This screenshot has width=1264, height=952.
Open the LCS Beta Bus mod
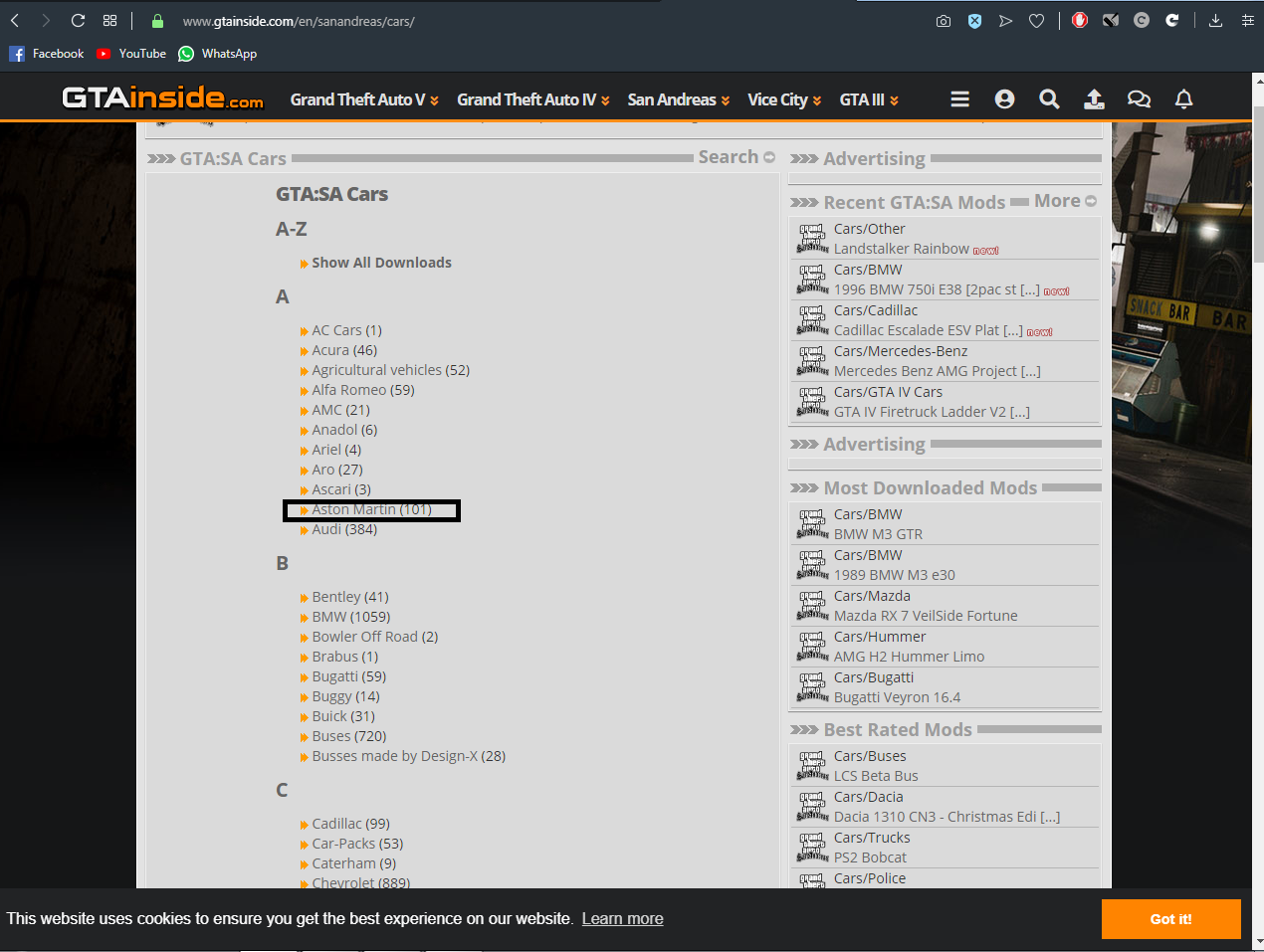tap(876, 776)
